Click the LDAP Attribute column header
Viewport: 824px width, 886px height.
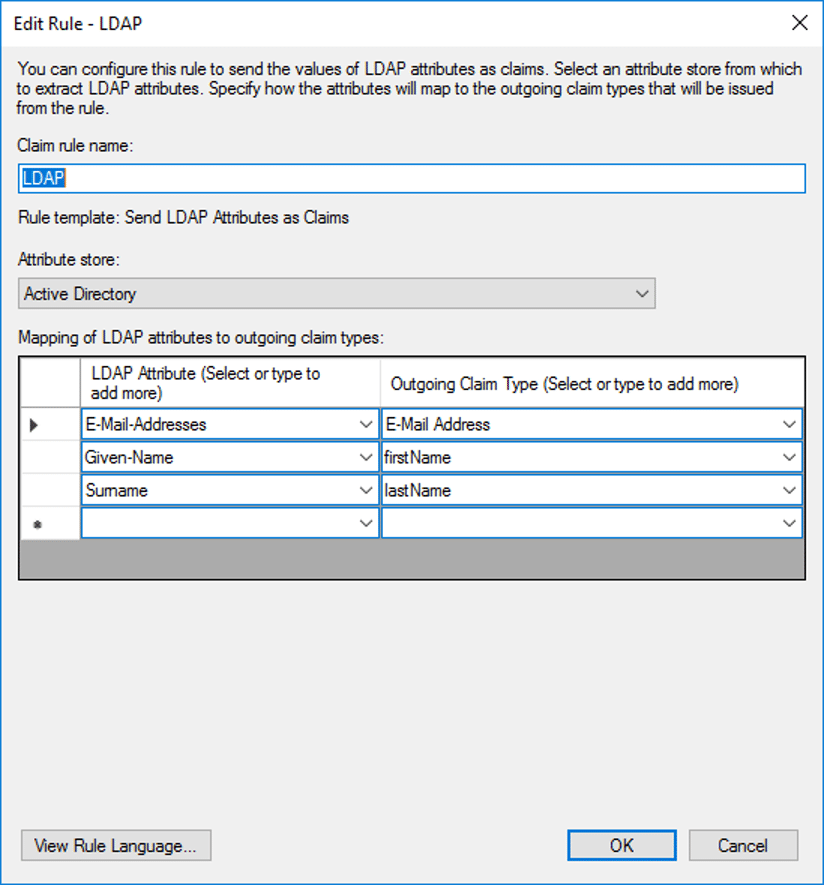(x=229, y=382)
